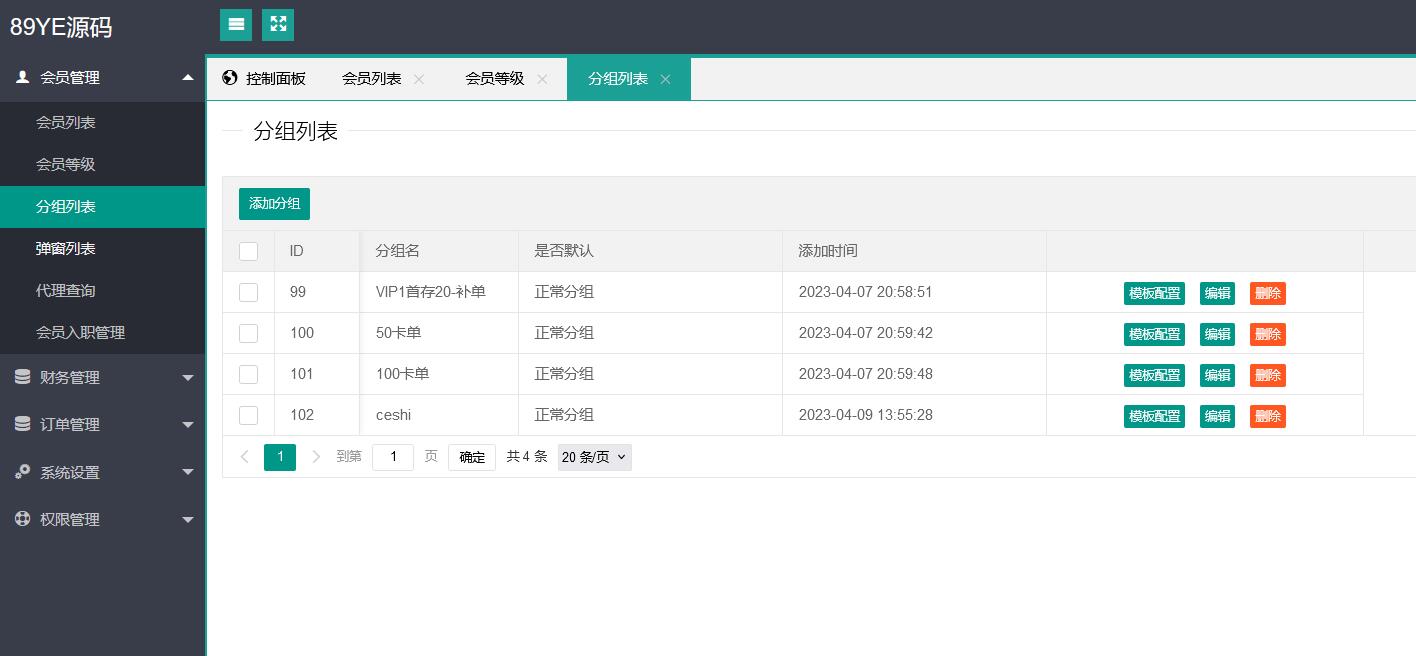Close the 分组列表 tab
This screenshot has width=1416, height=656.
point(665,79)
